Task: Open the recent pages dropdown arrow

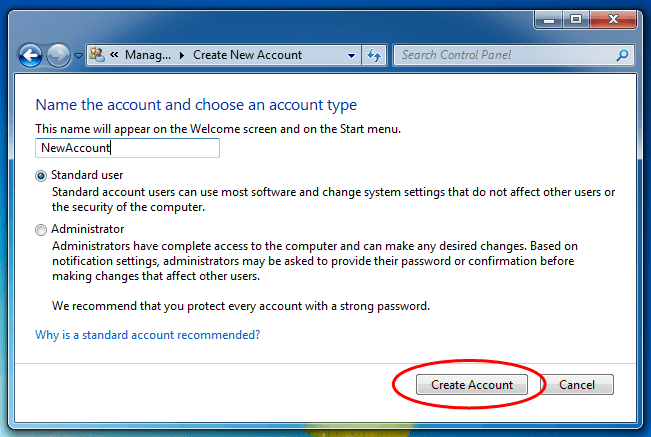Action: [x=78, y=55]
